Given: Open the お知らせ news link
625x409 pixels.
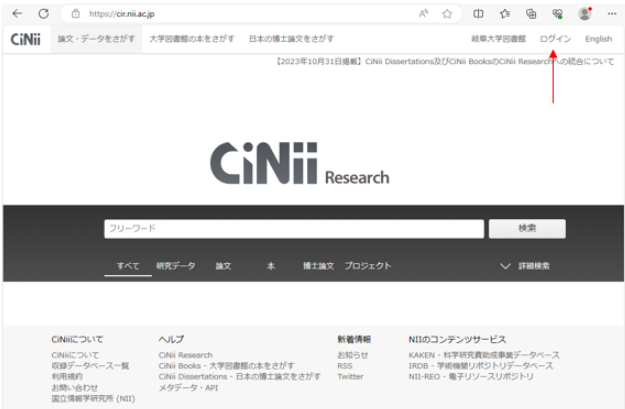Looking at the screenshot, I should (353, 355).
